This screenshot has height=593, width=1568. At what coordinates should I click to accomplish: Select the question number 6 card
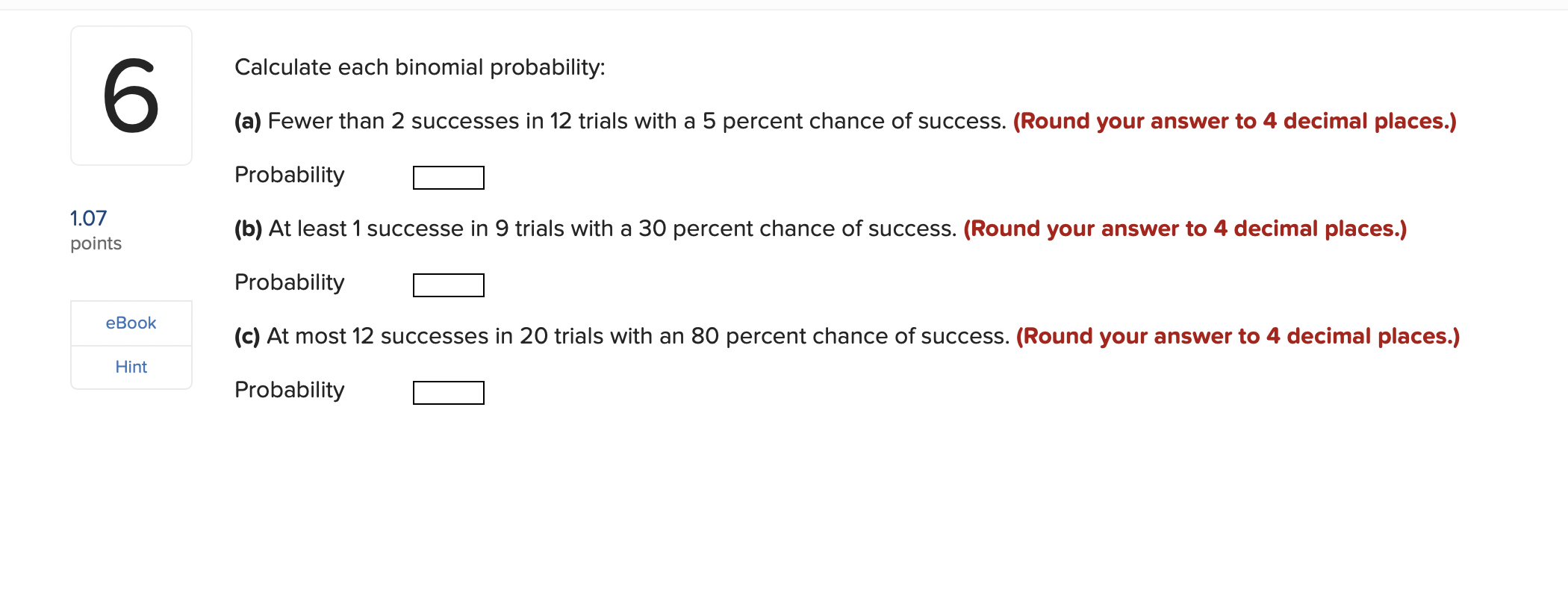tap(131, 95)
